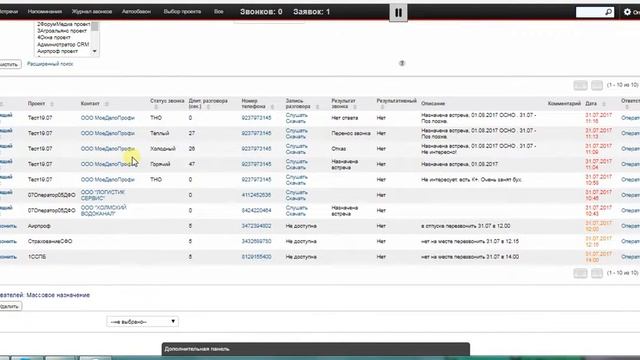The width and height of the screenshot is (640, 360).
Task: Open the Журнал звонков menu
Action: click(92, 12)
